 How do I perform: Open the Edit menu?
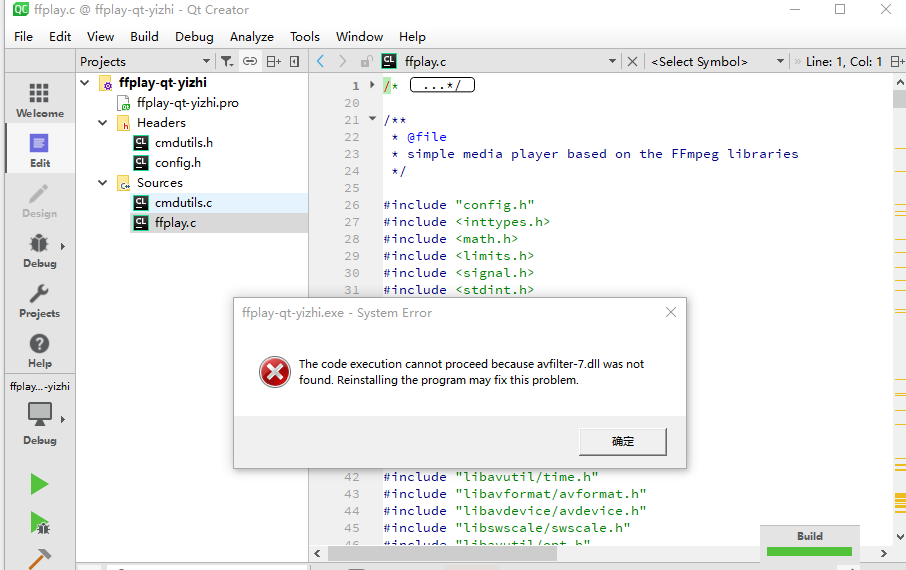(60, 36)
